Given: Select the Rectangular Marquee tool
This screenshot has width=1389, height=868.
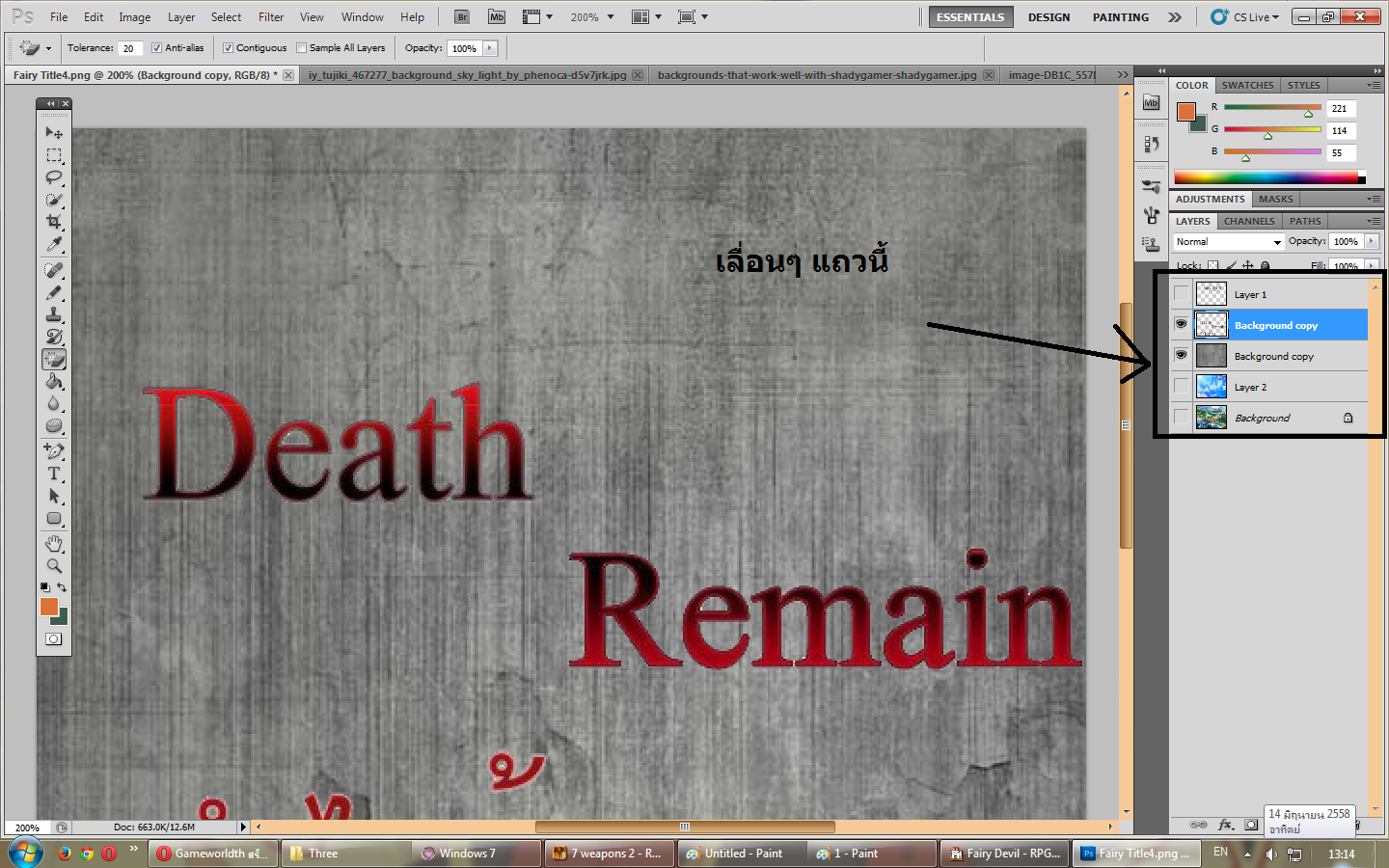Looking at the screenshot, I should (x=54, y=155).
